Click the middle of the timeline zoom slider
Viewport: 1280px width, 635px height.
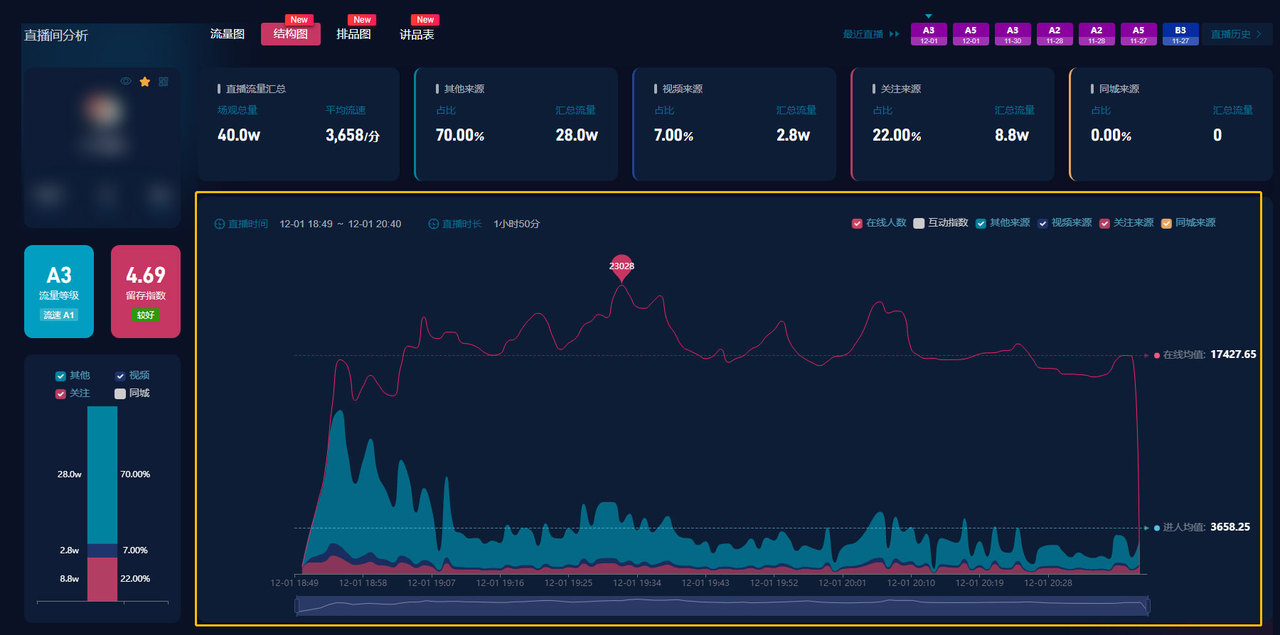pyautogui.click(x=722, y=605)
